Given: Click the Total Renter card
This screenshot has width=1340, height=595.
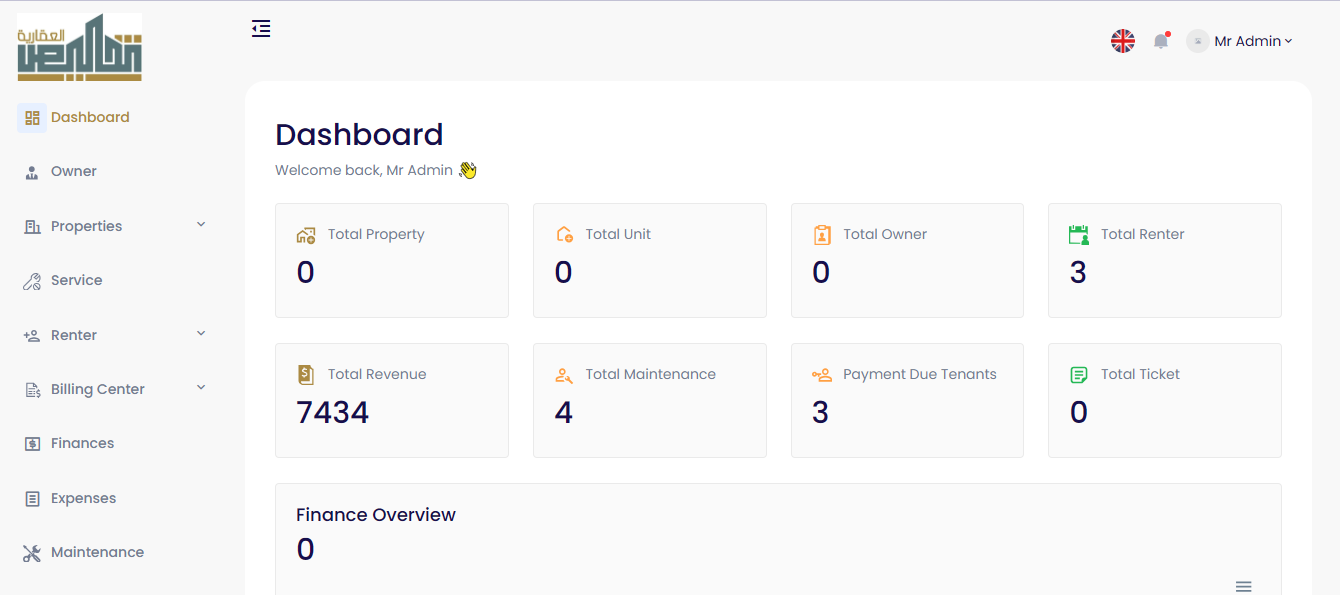Looking at the screenshot, I should point(1164,260).
